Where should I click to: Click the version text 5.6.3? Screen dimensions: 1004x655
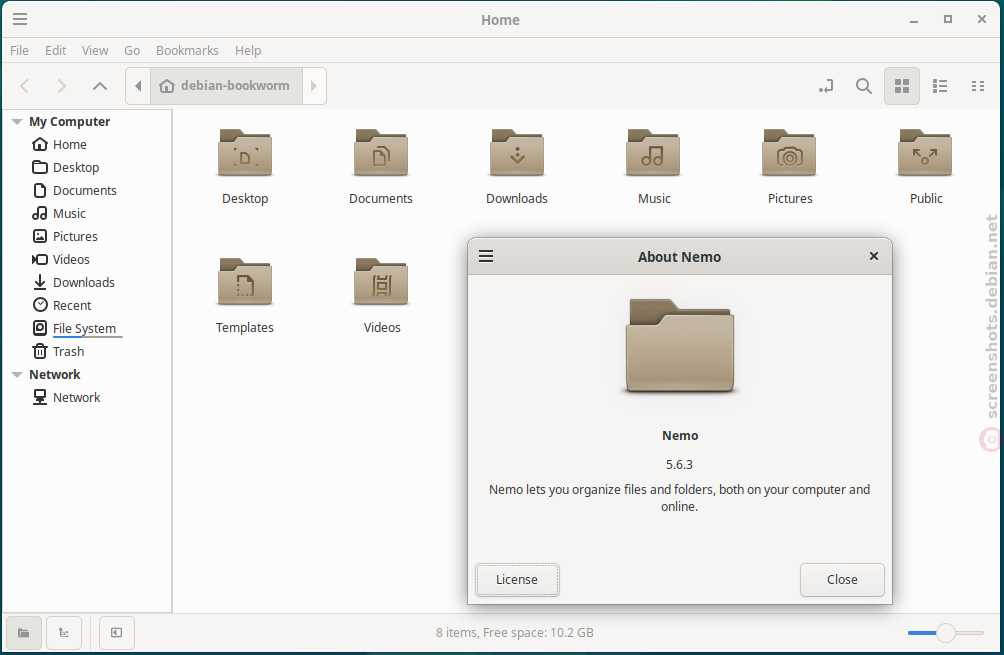679,465
